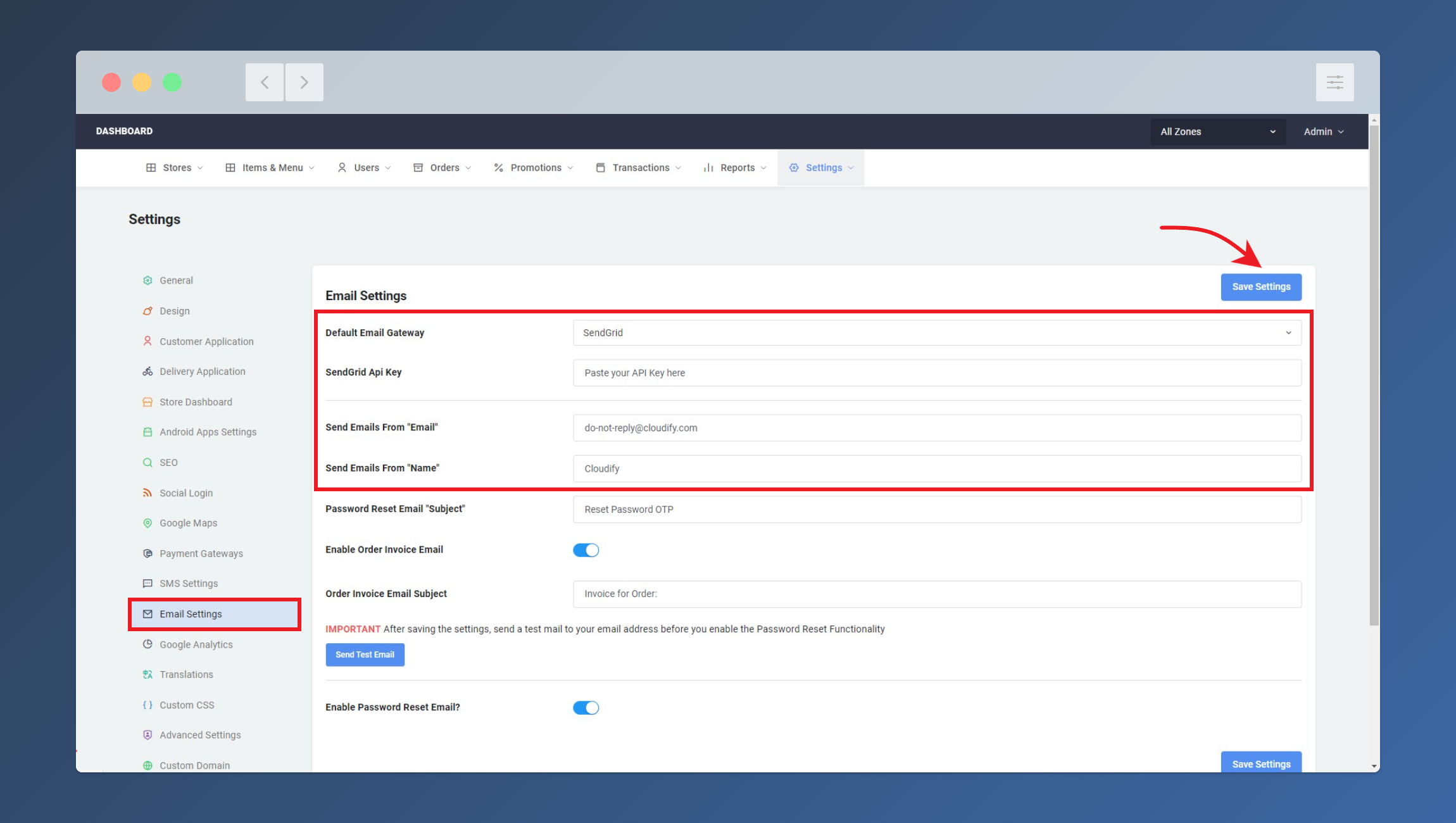Click the Social Login feed icon

(x=147, y=493)
